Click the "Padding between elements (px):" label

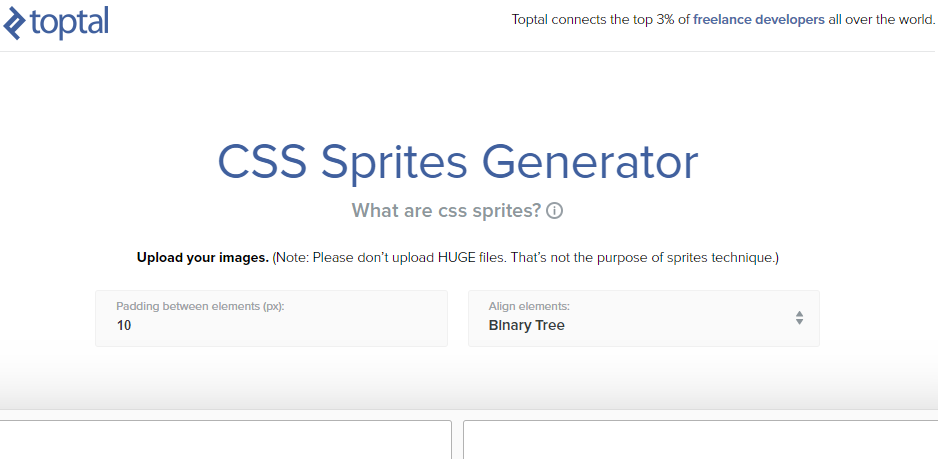[x=200, y=306]
